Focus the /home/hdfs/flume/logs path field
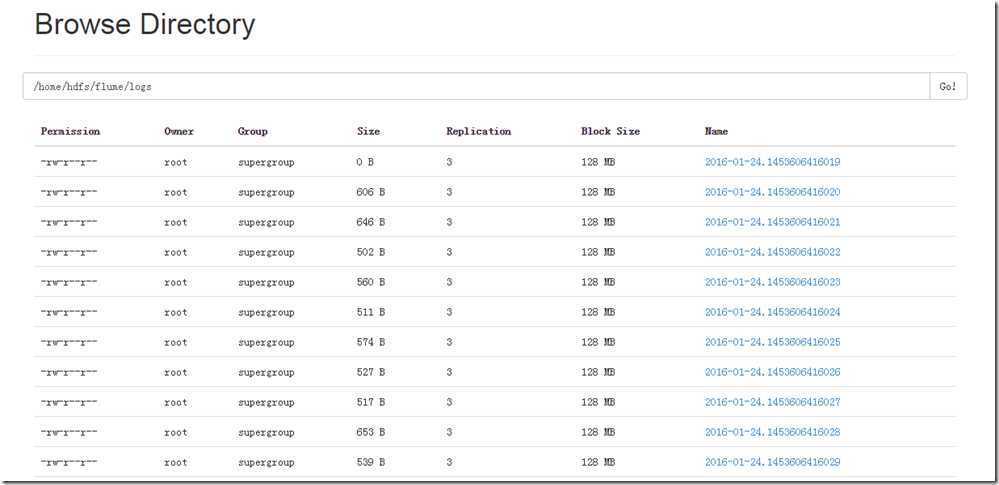This screenshot has width=999, height=485. click(477, 86)
